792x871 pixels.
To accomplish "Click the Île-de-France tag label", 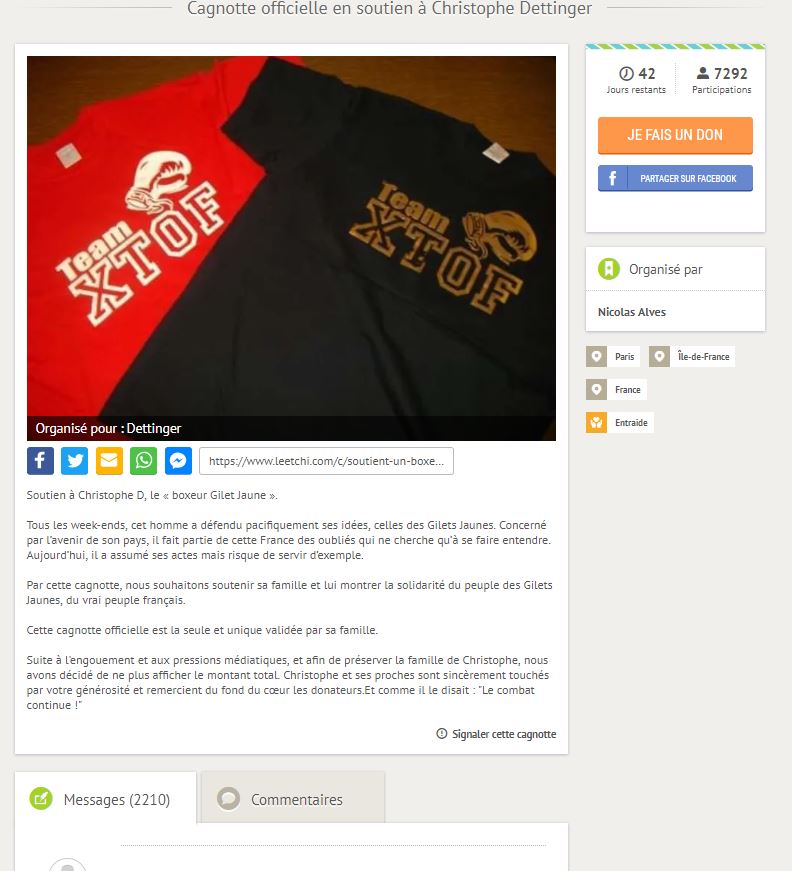I will (703, 357).
